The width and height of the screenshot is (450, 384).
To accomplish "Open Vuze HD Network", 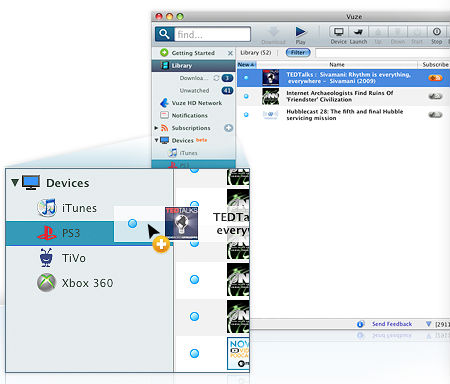I will point(197,103).
